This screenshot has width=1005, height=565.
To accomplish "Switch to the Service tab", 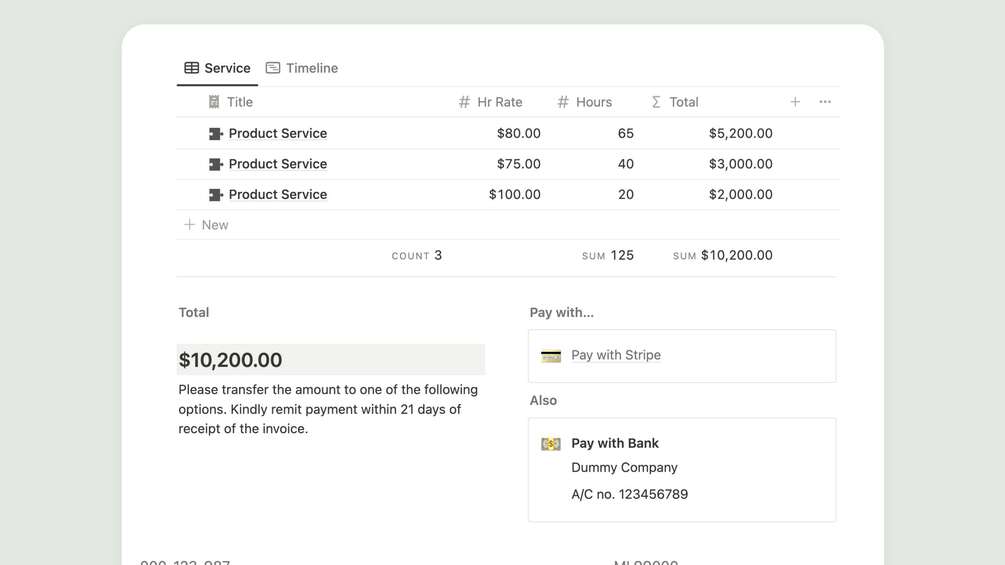I will 217,68.
